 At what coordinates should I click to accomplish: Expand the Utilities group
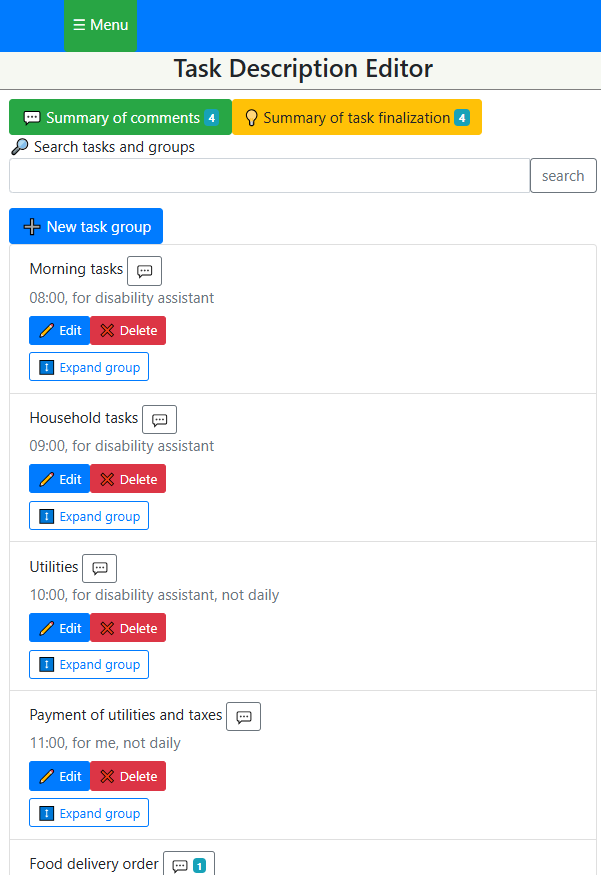[x=89, y=664]
